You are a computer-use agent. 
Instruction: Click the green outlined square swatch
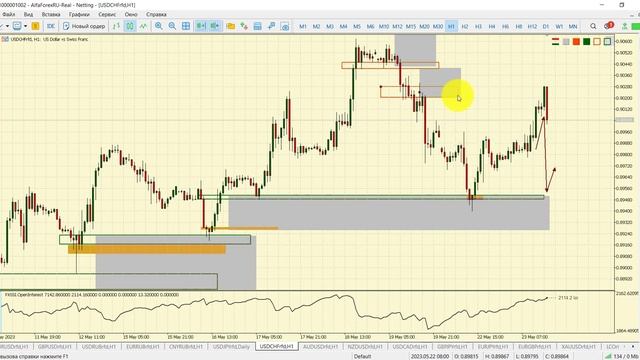click(x=607, y=41)
